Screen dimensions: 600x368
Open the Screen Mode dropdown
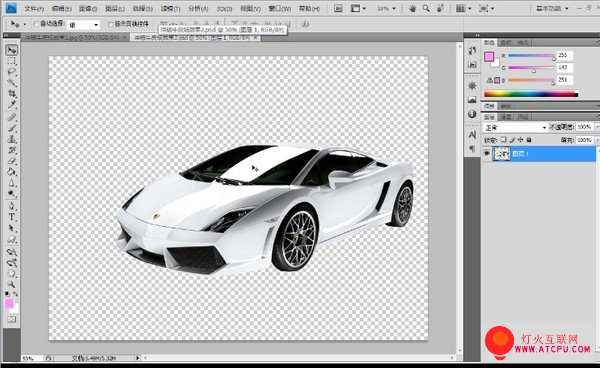pos(486,8)
